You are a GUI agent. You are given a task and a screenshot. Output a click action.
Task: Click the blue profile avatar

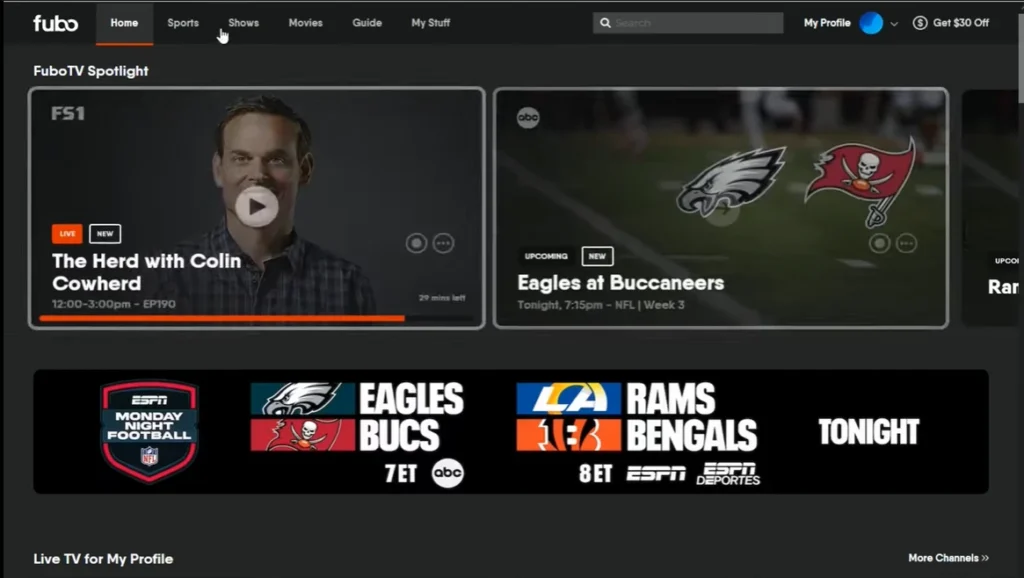click(x=871, y=23)
